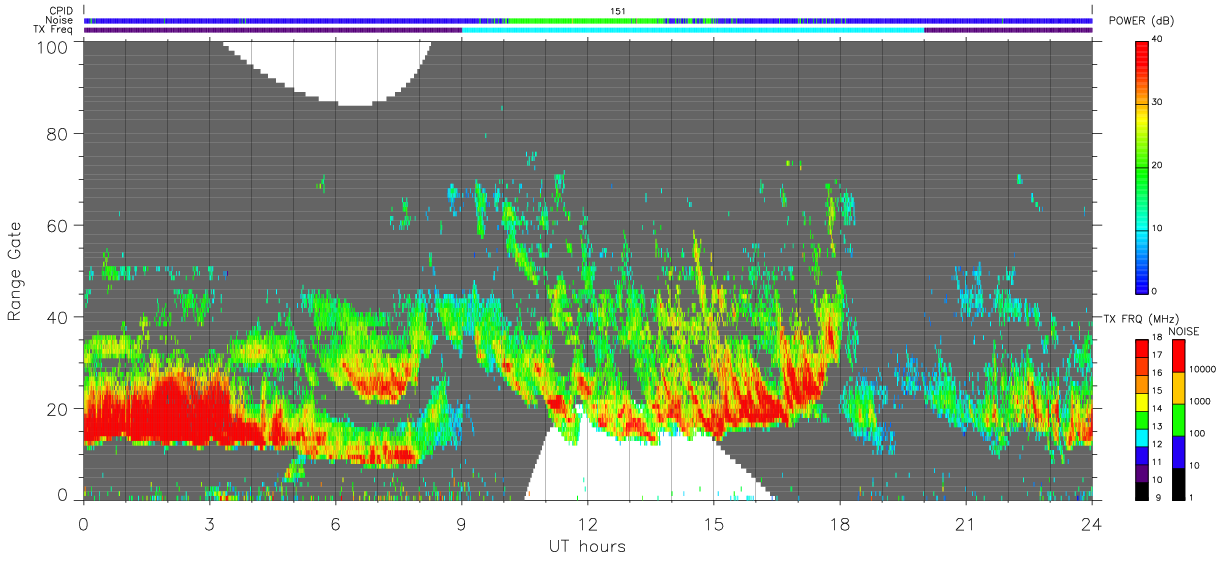
Task: Click the red segment of NOISE scale
Action: [x=1180, y=355]
